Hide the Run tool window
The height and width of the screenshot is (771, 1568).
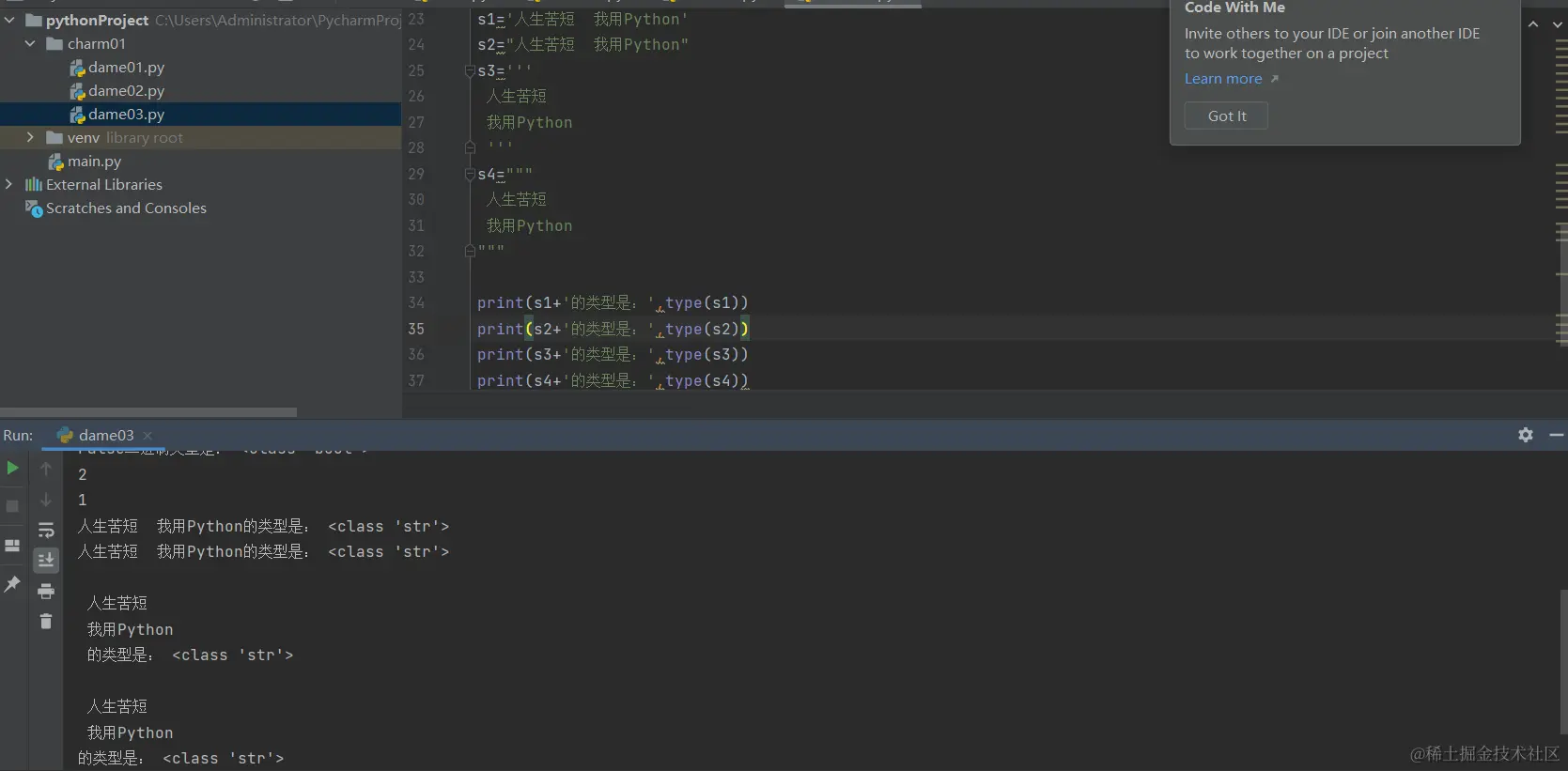point(1557,435)
